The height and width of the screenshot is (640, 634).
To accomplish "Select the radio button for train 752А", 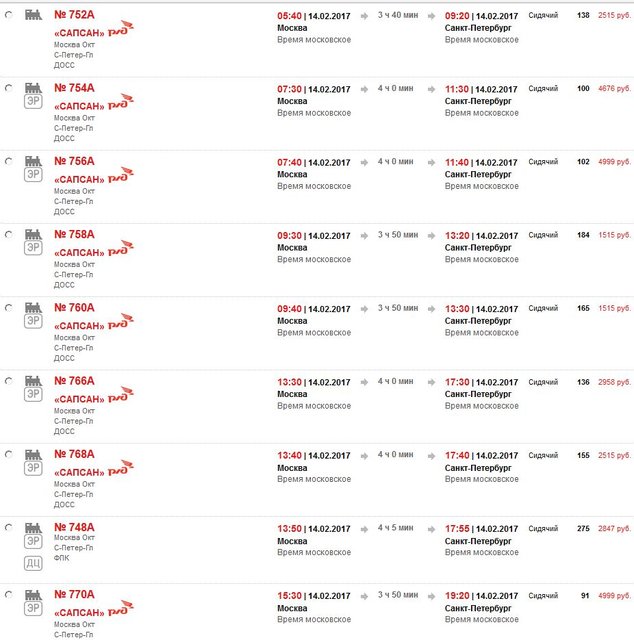I will point(9,17).
